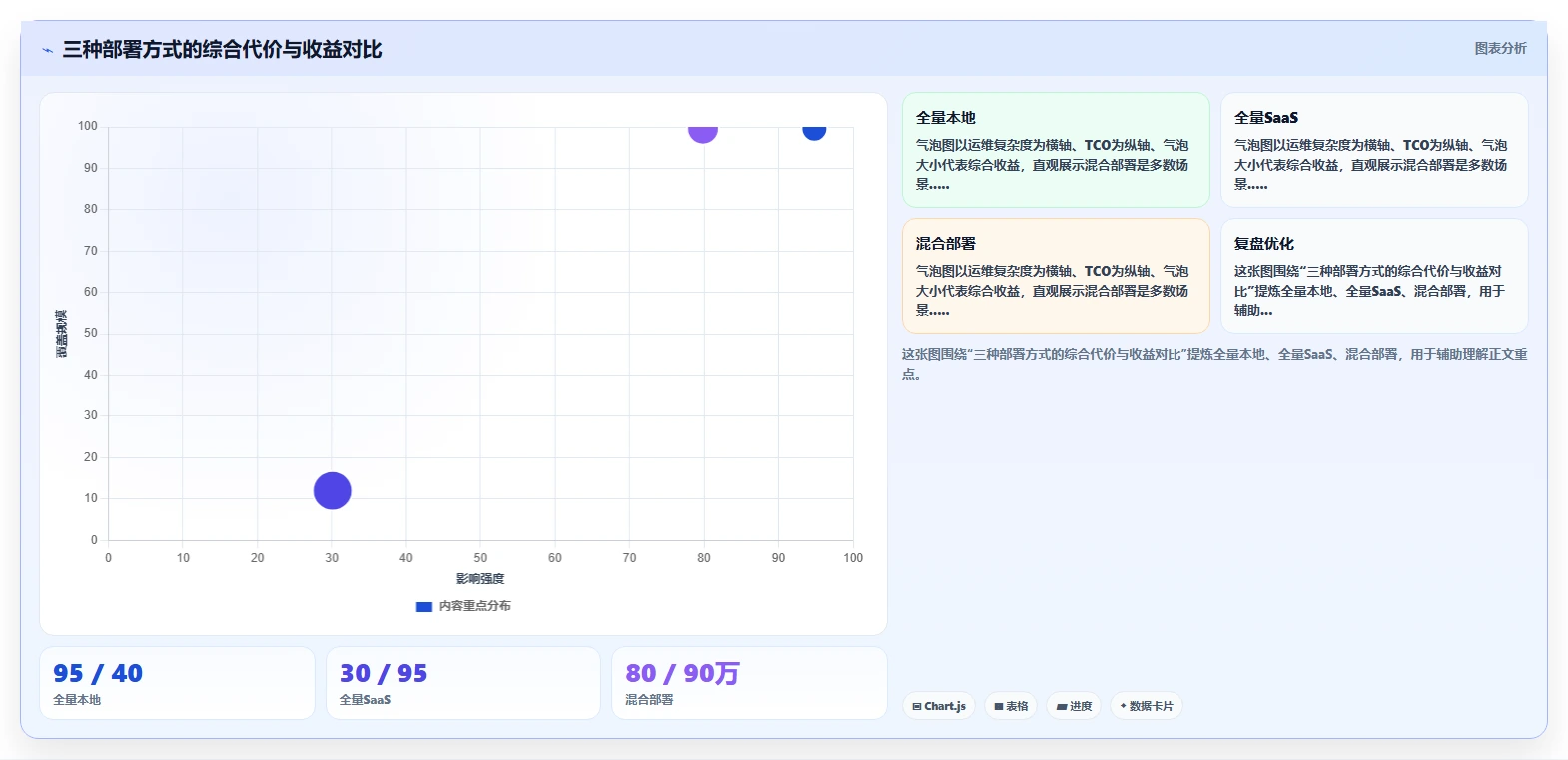Viewport: 1568px width, 760px height.
Task: Click the y-axis title on chart left
Action: coord(62,334)
